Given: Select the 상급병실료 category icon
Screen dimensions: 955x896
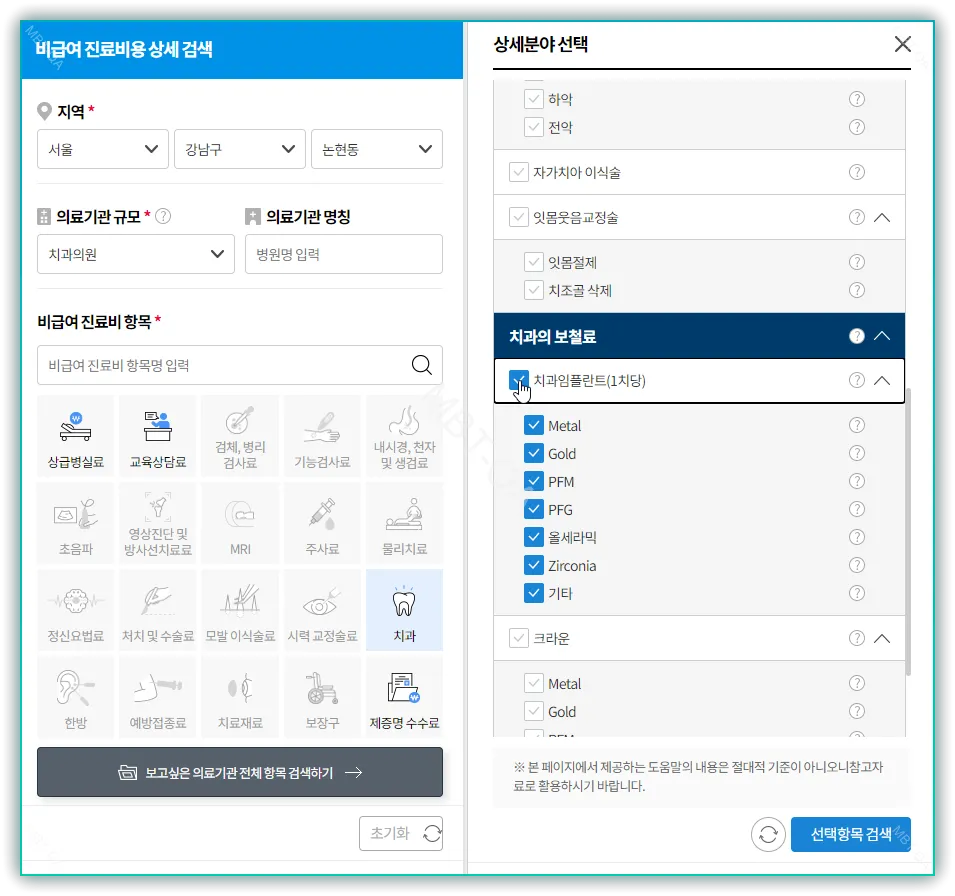Looking at the screenshot, I should tap(75, 435).
